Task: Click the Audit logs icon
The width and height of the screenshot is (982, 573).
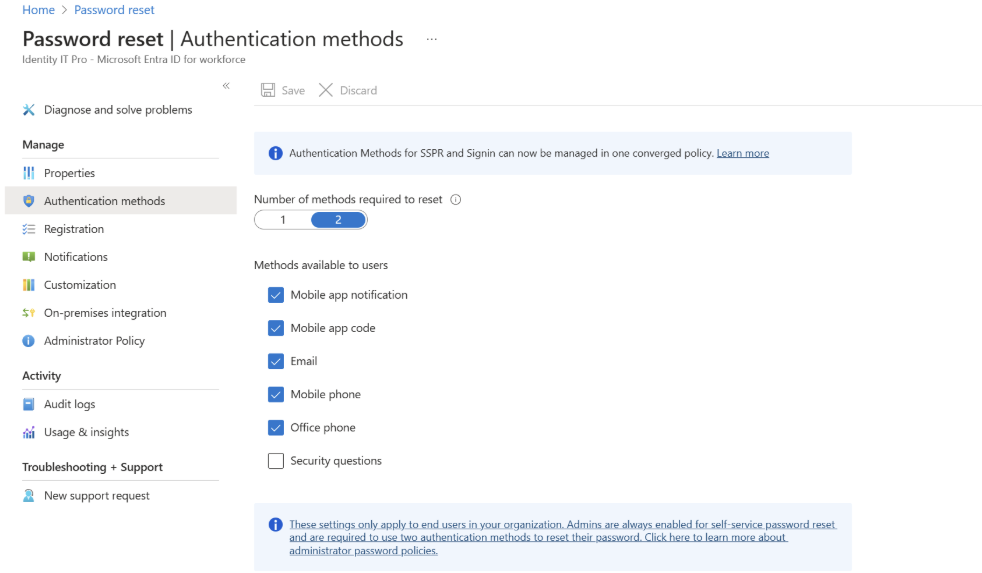Action: point(29,404)
